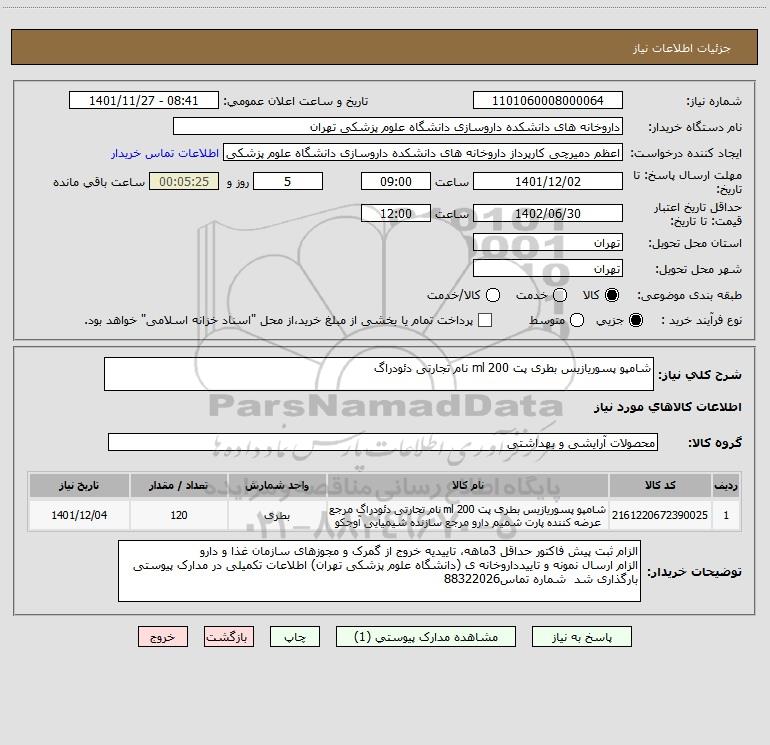Click the deadline time field 09:00

pos(396,181)
